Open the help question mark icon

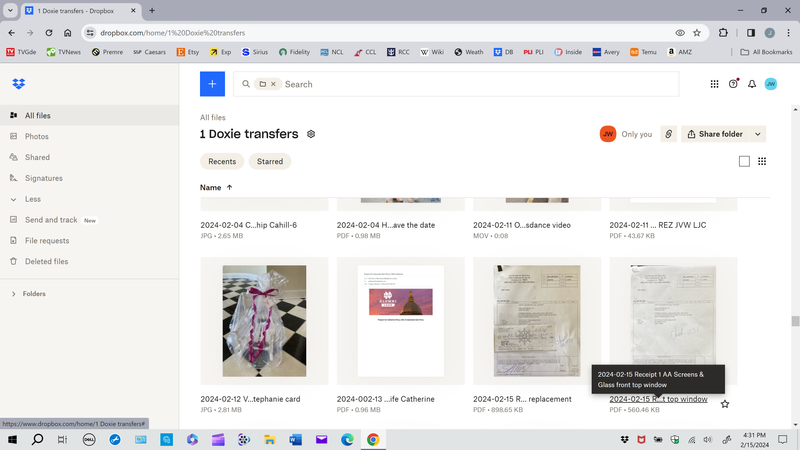point(733,84)
